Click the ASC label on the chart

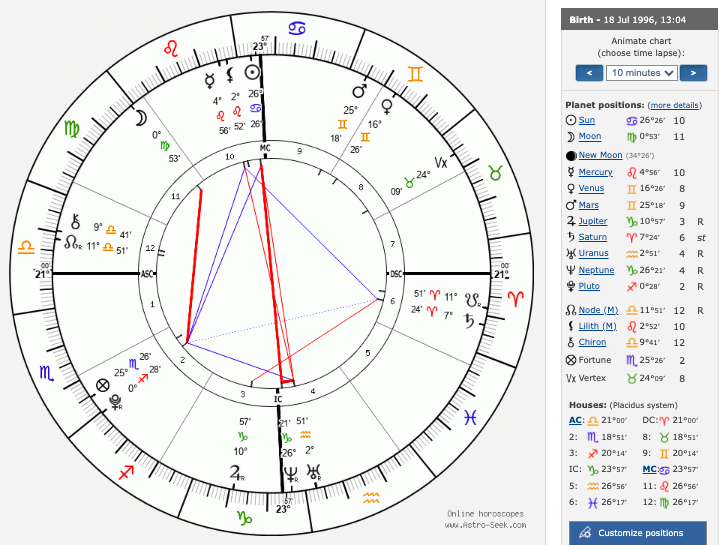point(147,274)
